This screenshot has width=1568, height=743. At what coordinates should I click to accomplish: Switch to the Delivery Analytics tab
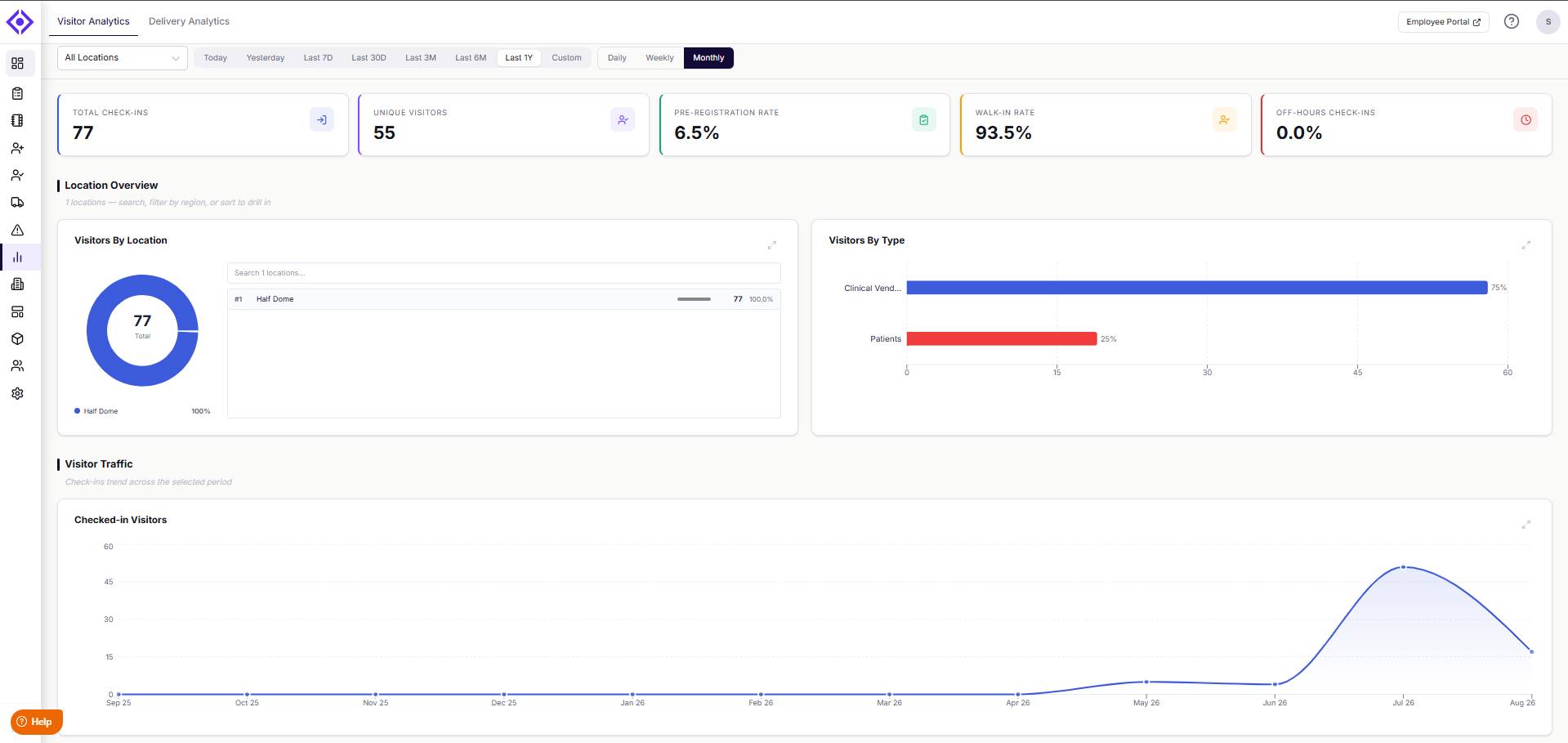point(189,21)
